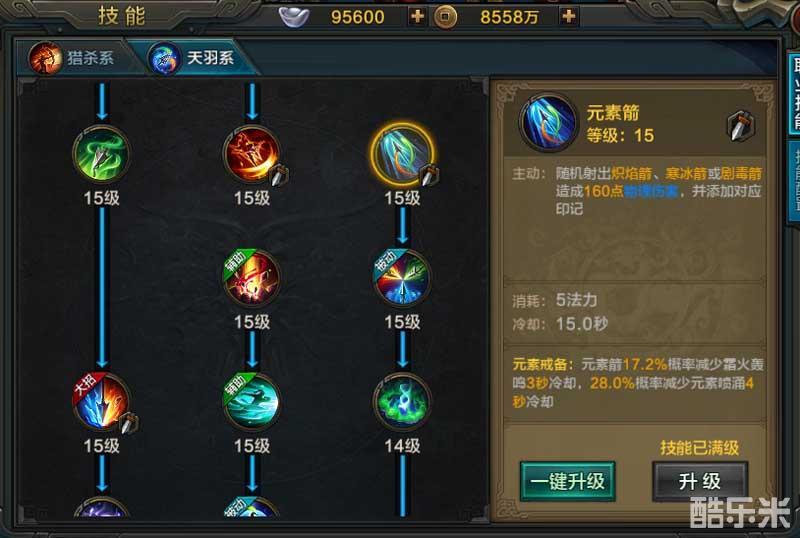Add silver ingots with plus button

[x=417, y=16]
